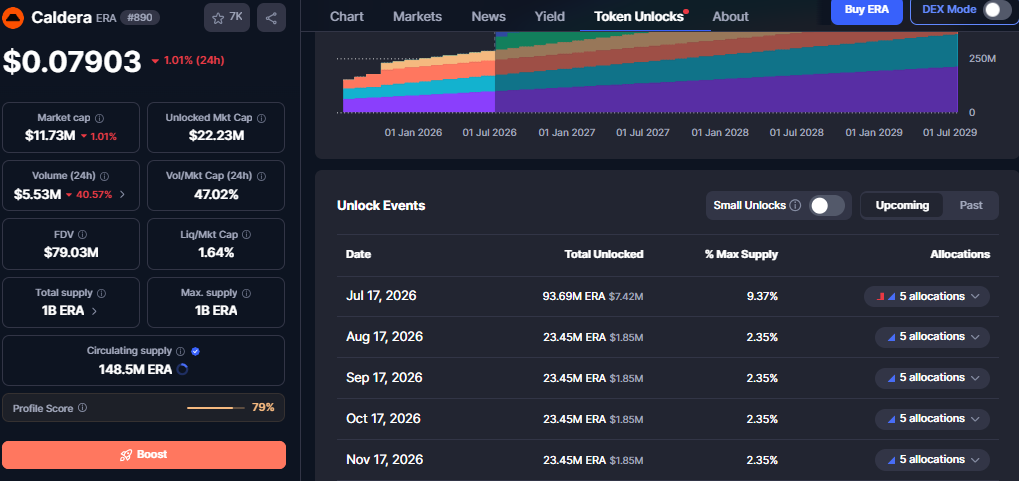Show Profile Score info icon
Image resolution: width=1019 pixels, height=481 pixels.
(x=83, y=408)
